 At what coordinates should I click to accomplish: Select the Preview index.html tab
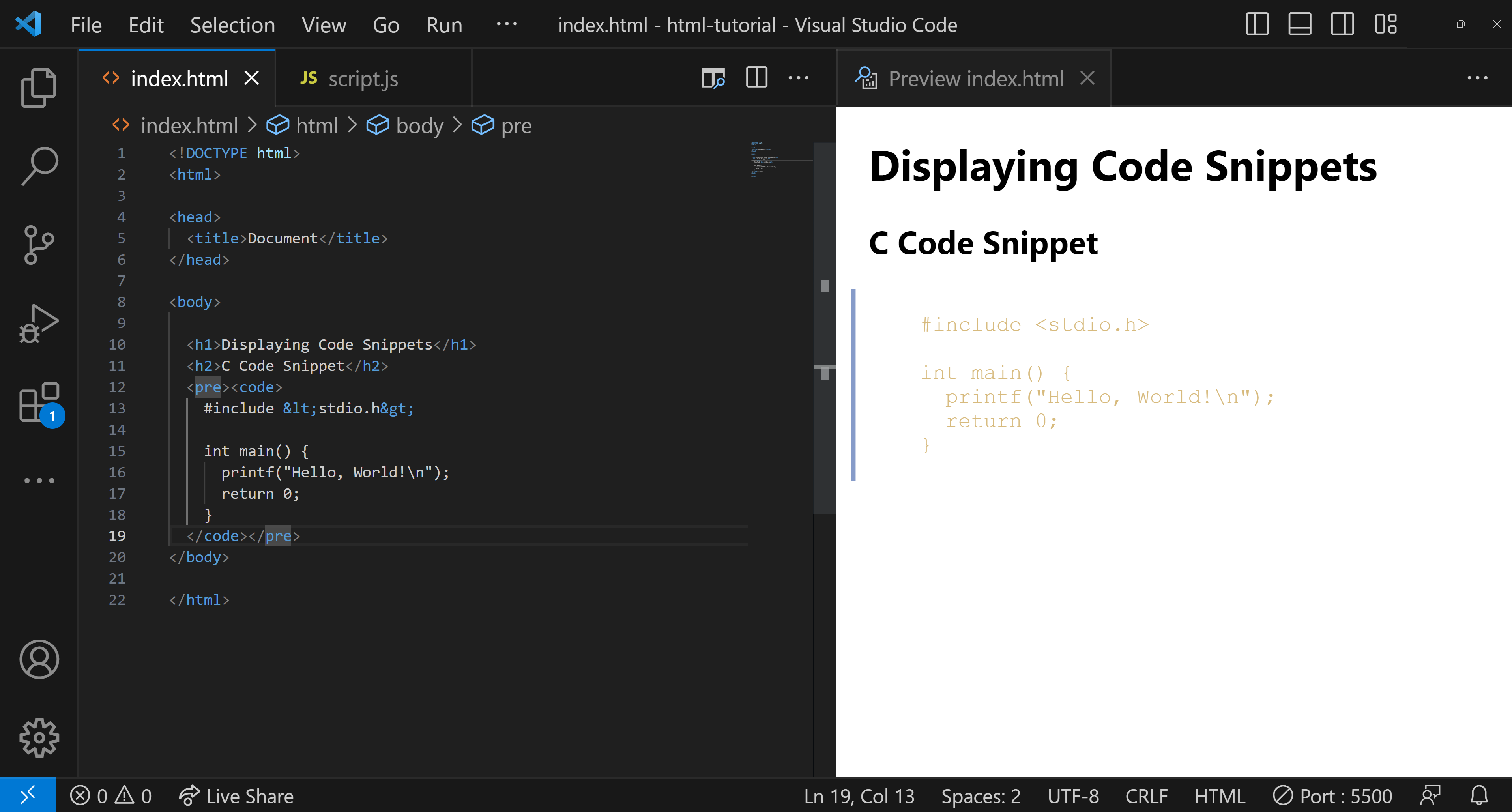tap(974, 78)
